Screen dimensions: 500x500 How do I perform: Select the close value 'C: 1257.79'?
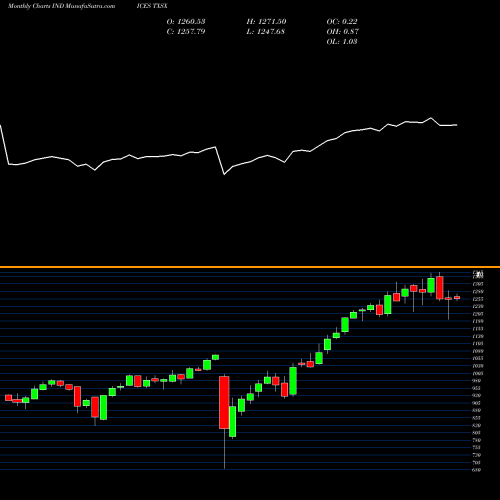click(x=186, y=32)
